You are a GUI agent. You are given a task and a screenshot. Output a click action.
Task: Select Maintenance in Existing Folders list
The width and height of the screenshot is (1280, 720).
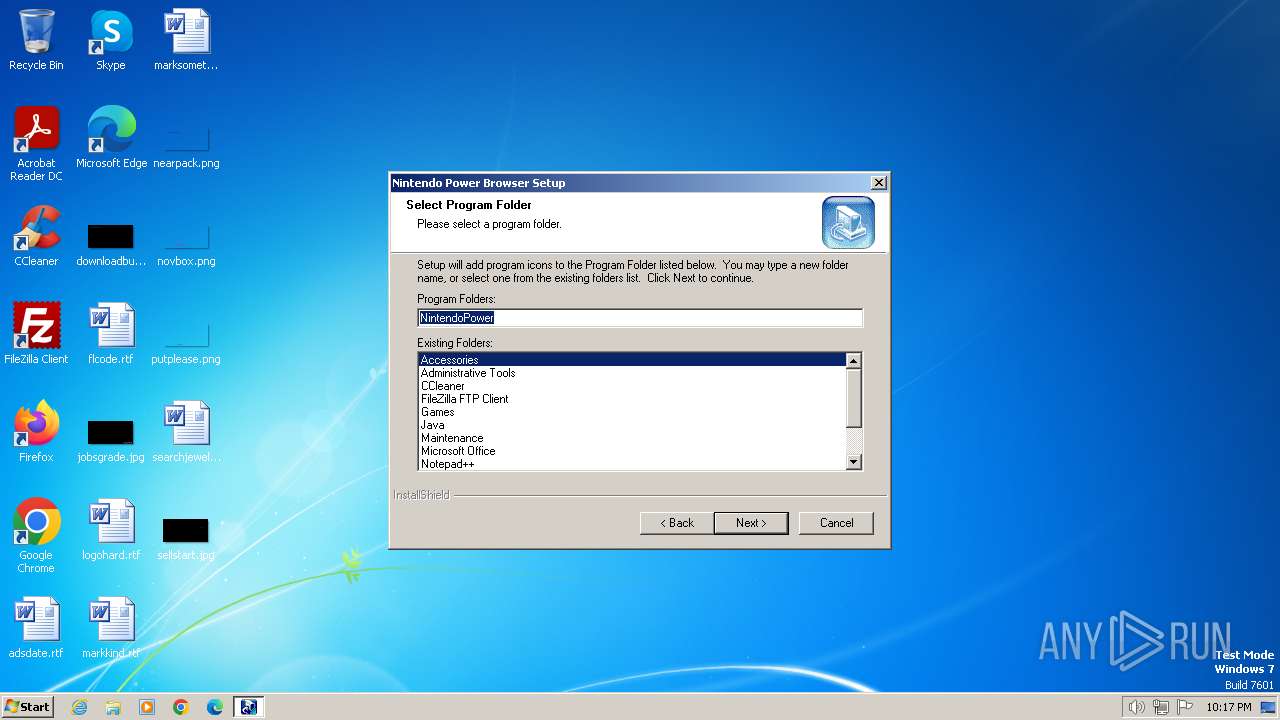[632, 438]
